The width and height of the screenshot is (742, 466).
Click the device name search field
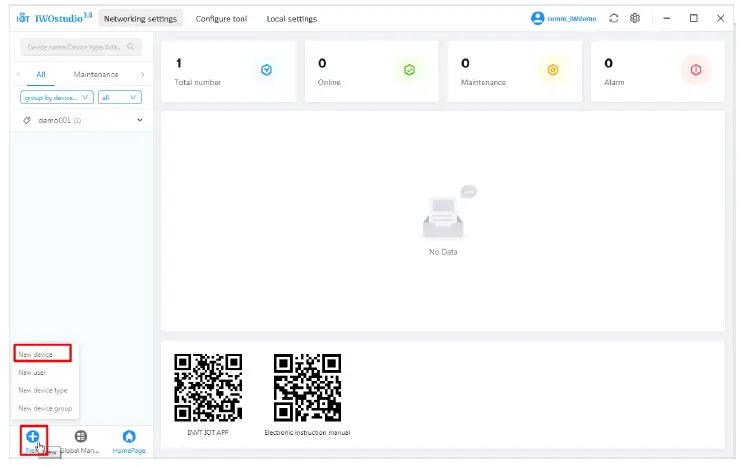(80, 47)
